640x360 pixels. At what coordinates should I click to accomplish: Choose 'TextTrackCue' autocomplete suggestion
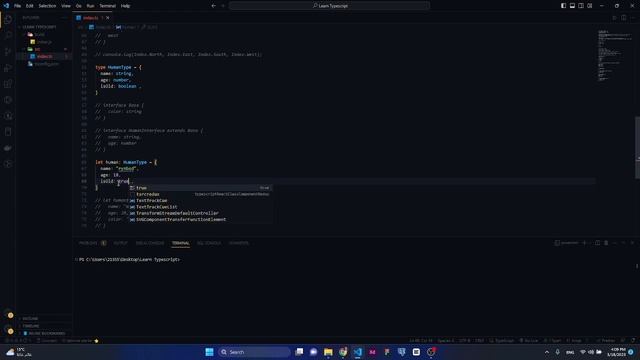click(200, 200)
